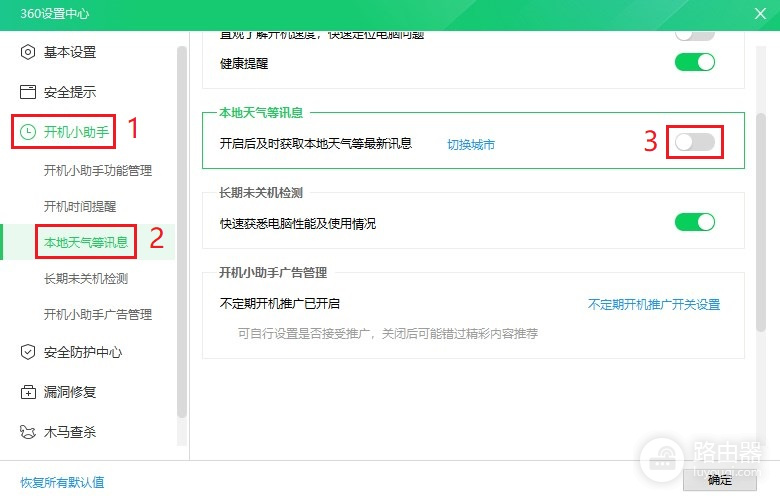Click the 确定 button
The width and height of the screenshot is (780, 500).
click(720, 480)
